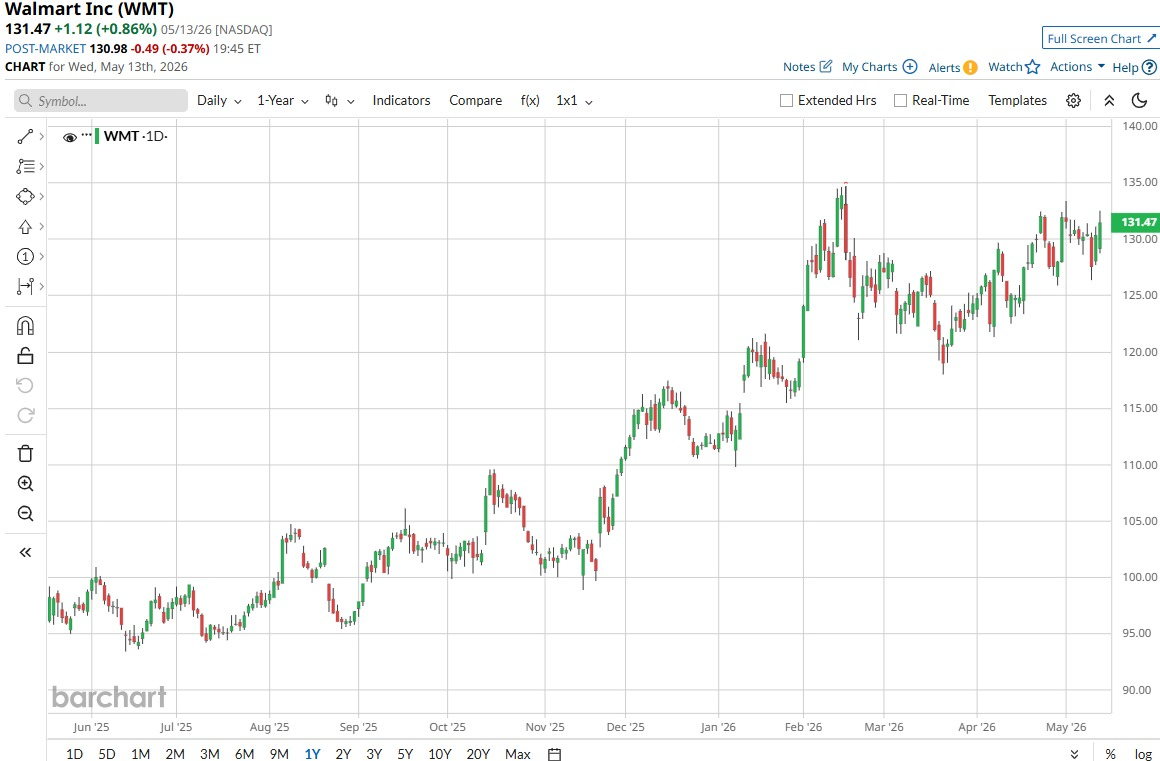This screenshot has height=761, width=1160.
Task: Expand the Actions dropdown menu
Action: [1077, 67]
